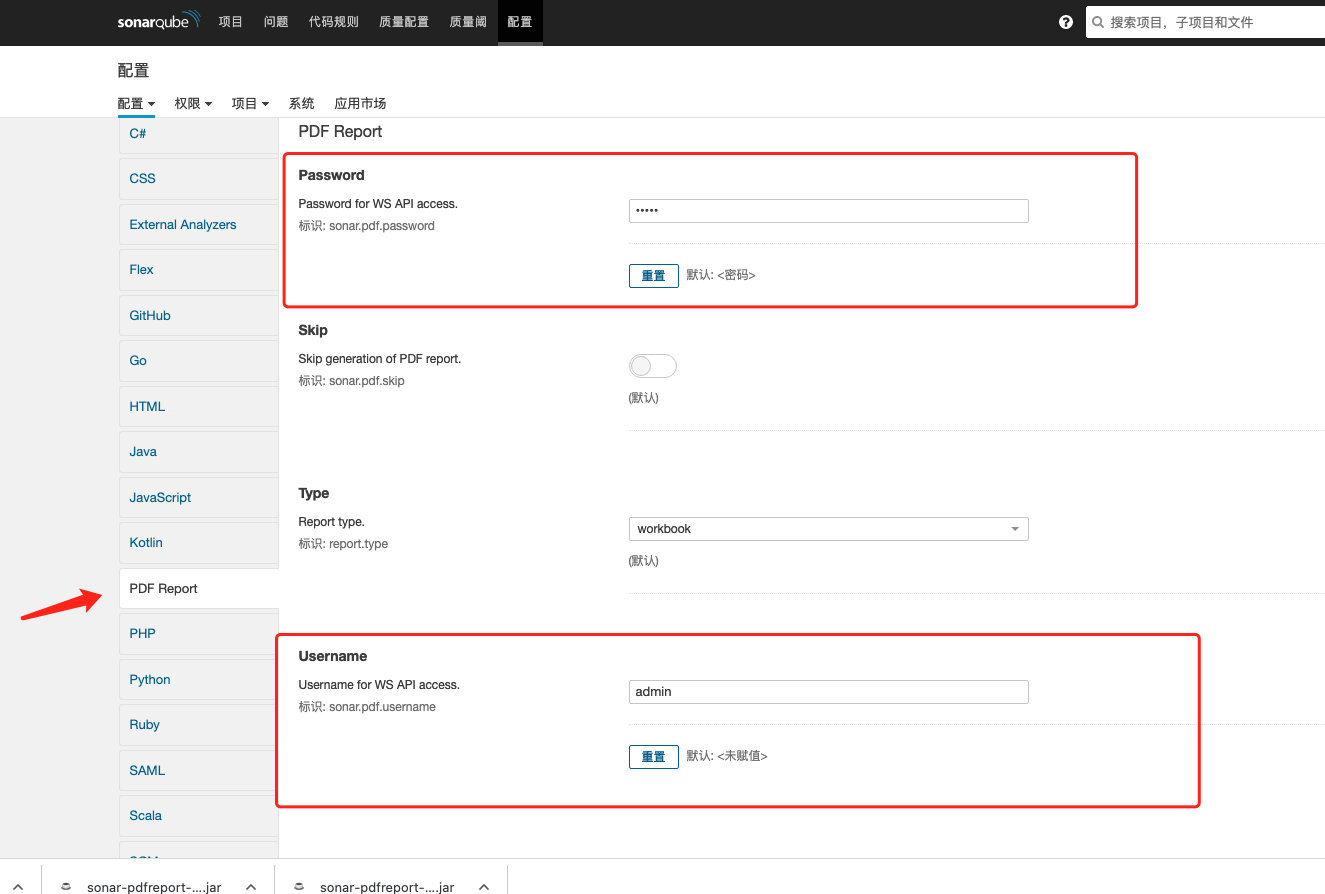Expand the 项目 dropdown menu
The width and height of the screenshot is (1325, 894).
coord(249,103)
